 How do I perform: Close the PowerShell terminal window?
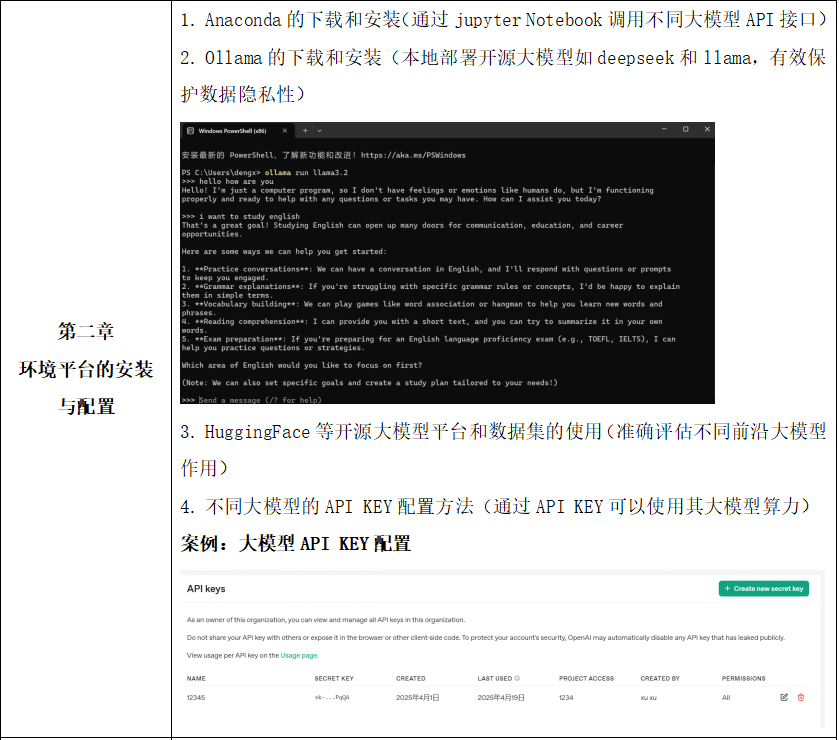(707, 129)
